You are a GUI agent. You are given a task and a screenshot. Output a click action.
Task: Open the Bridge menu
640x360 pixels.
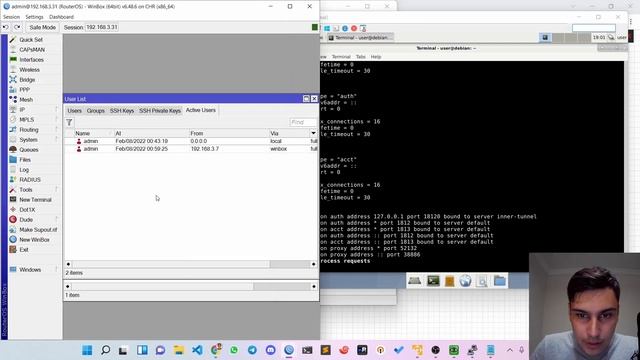[x=27, y=80]
